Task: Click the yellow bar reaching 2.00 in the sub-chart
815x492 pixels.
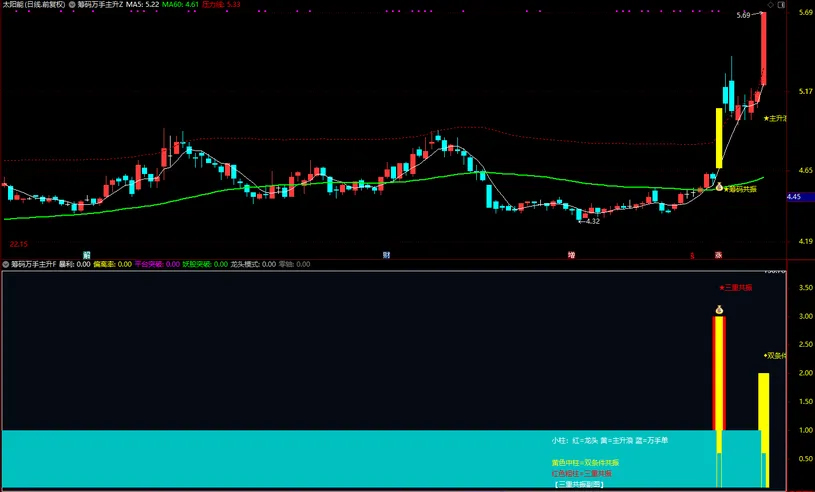Action: pyautogui.click(x=764, y=430)
